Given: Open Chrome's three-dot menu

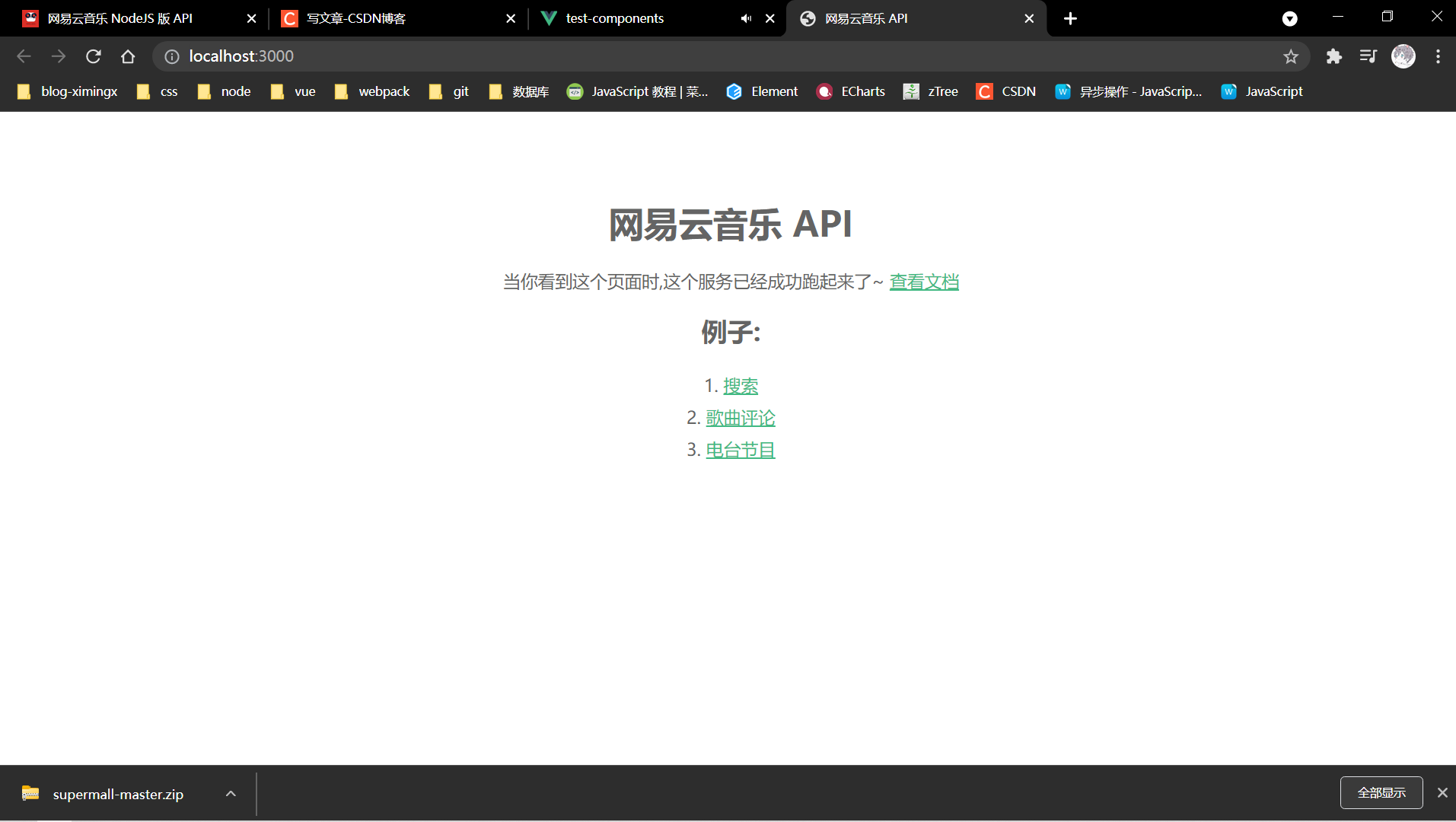Looking at the screenshot, I should click(1438, 56).
